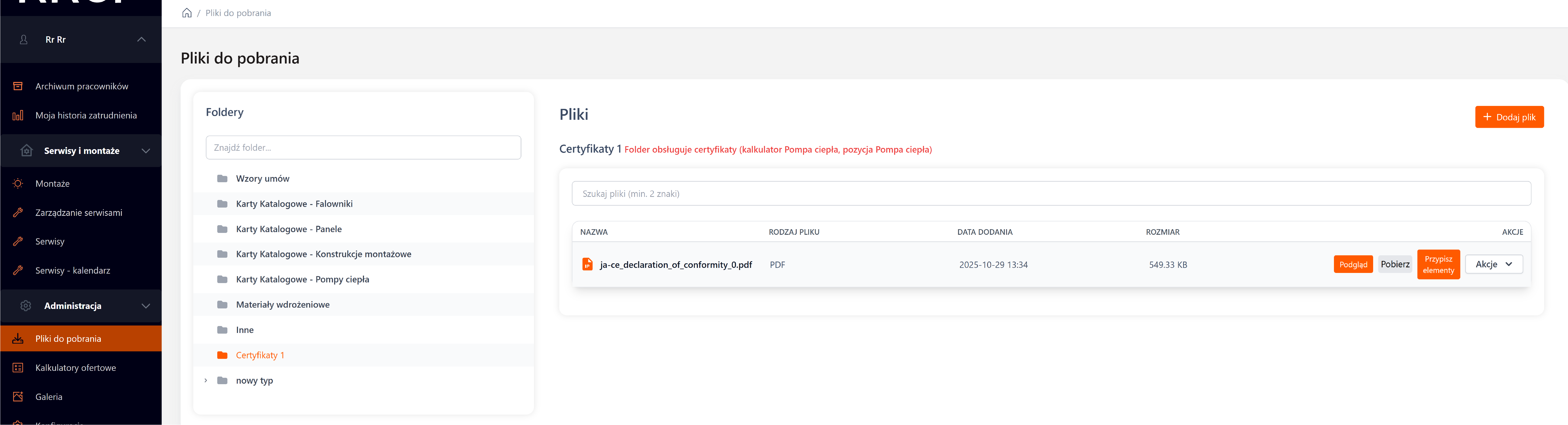Screen dimensions: 1568x425
Task: Expand the Serwisy i montaże section
Action: [x=146, y=151]
